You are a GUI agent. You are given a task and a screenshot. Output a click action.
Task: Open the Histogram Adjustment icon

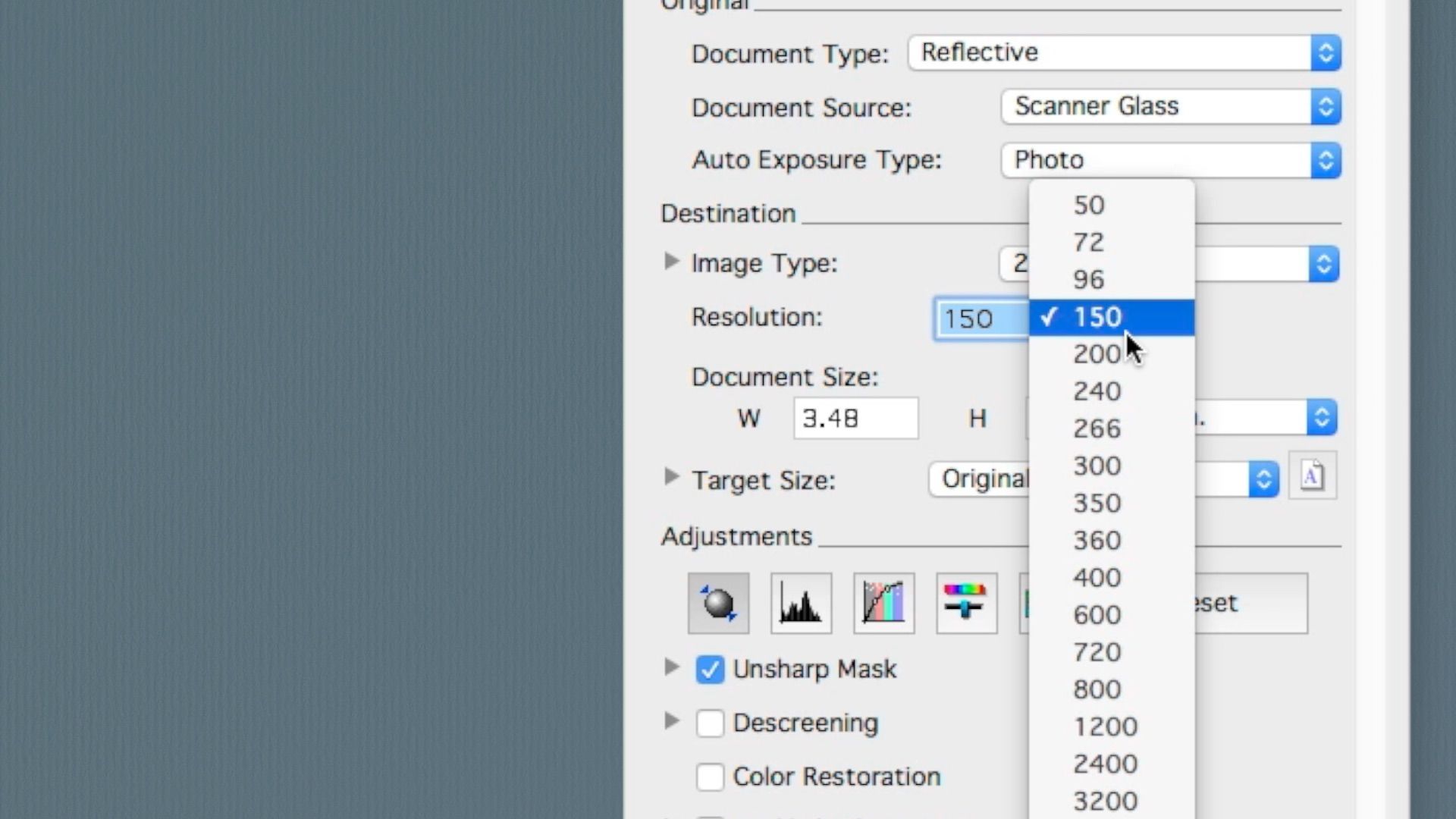[x=801, y=604]
